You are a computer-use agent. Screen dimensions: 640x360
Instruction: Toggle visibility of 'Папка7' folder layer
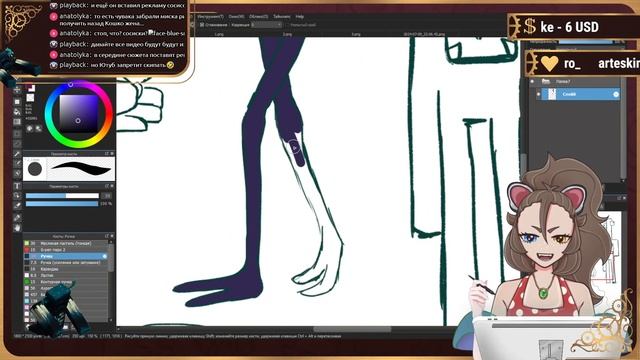point(532,82)
